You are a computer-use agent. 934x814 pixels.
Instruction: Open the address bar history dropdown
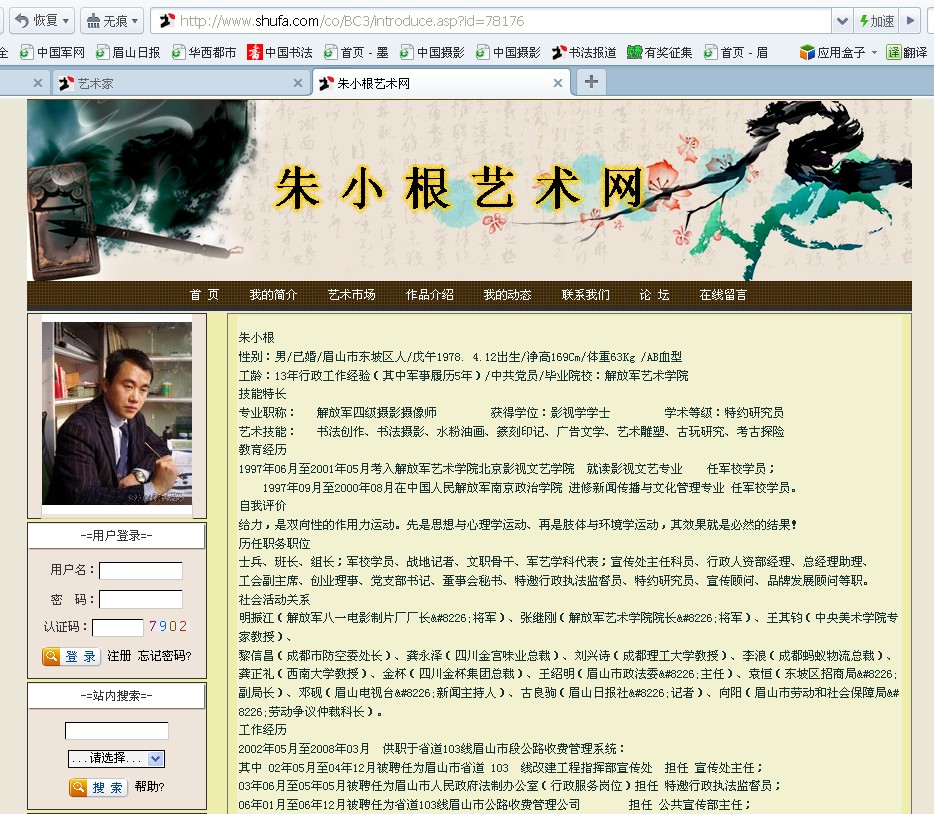tap(843, 21)
